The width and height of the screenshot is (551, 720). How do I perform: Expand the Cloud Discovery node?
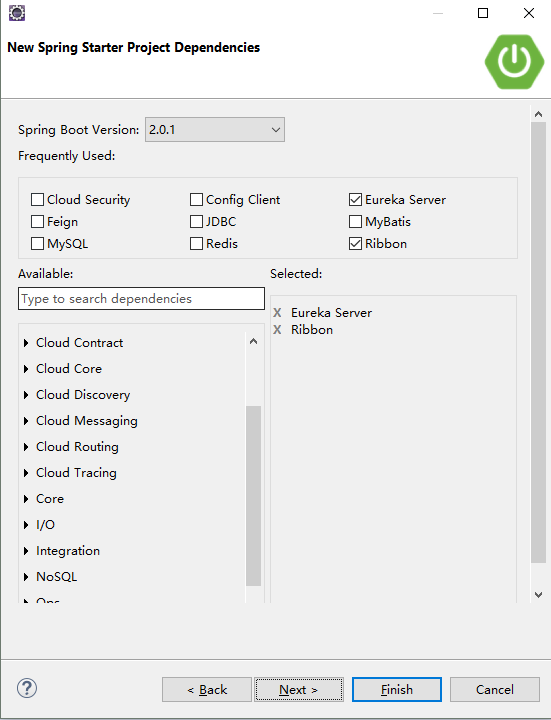[26, 395]
